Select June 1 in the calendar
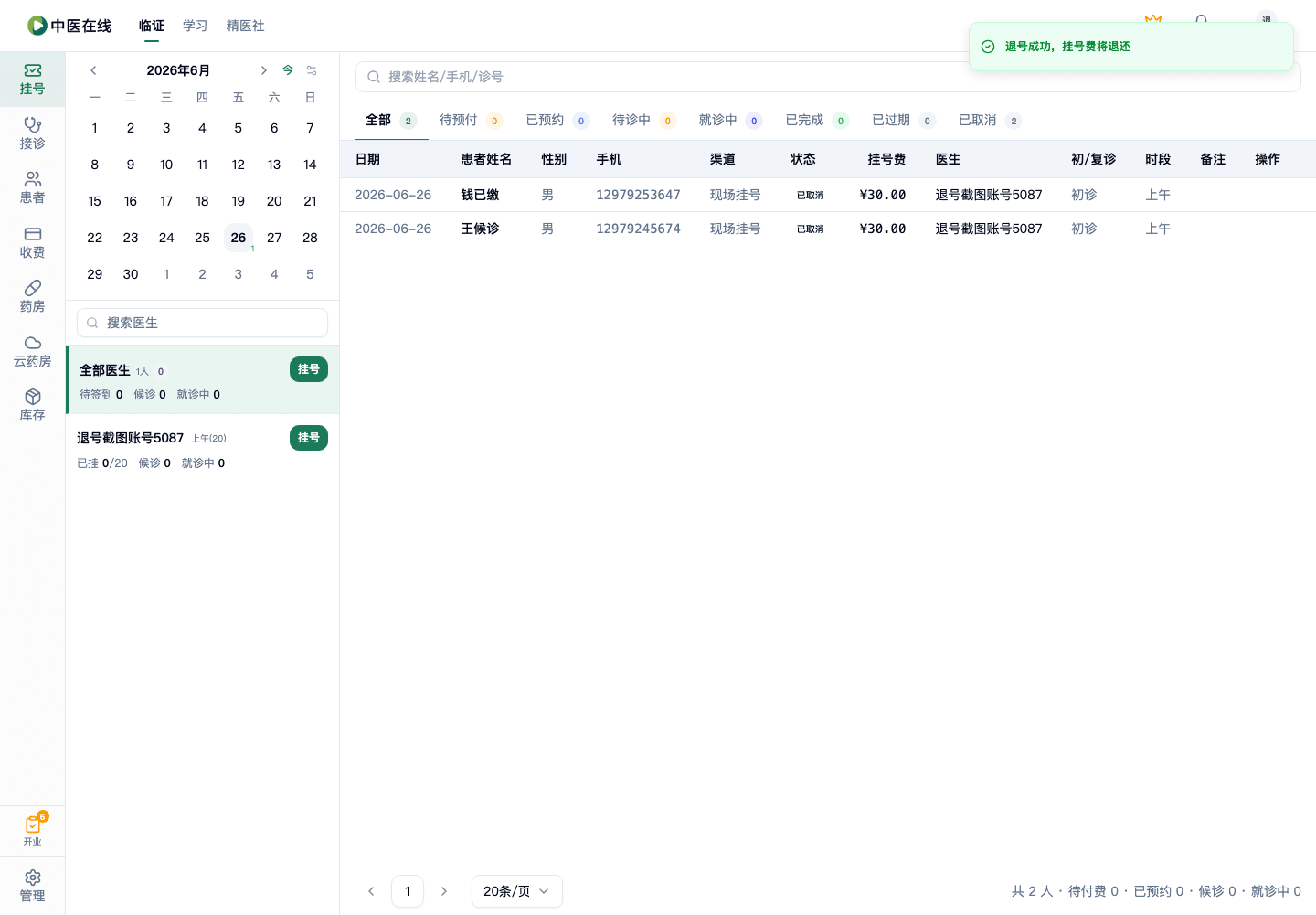 (95, 128)
